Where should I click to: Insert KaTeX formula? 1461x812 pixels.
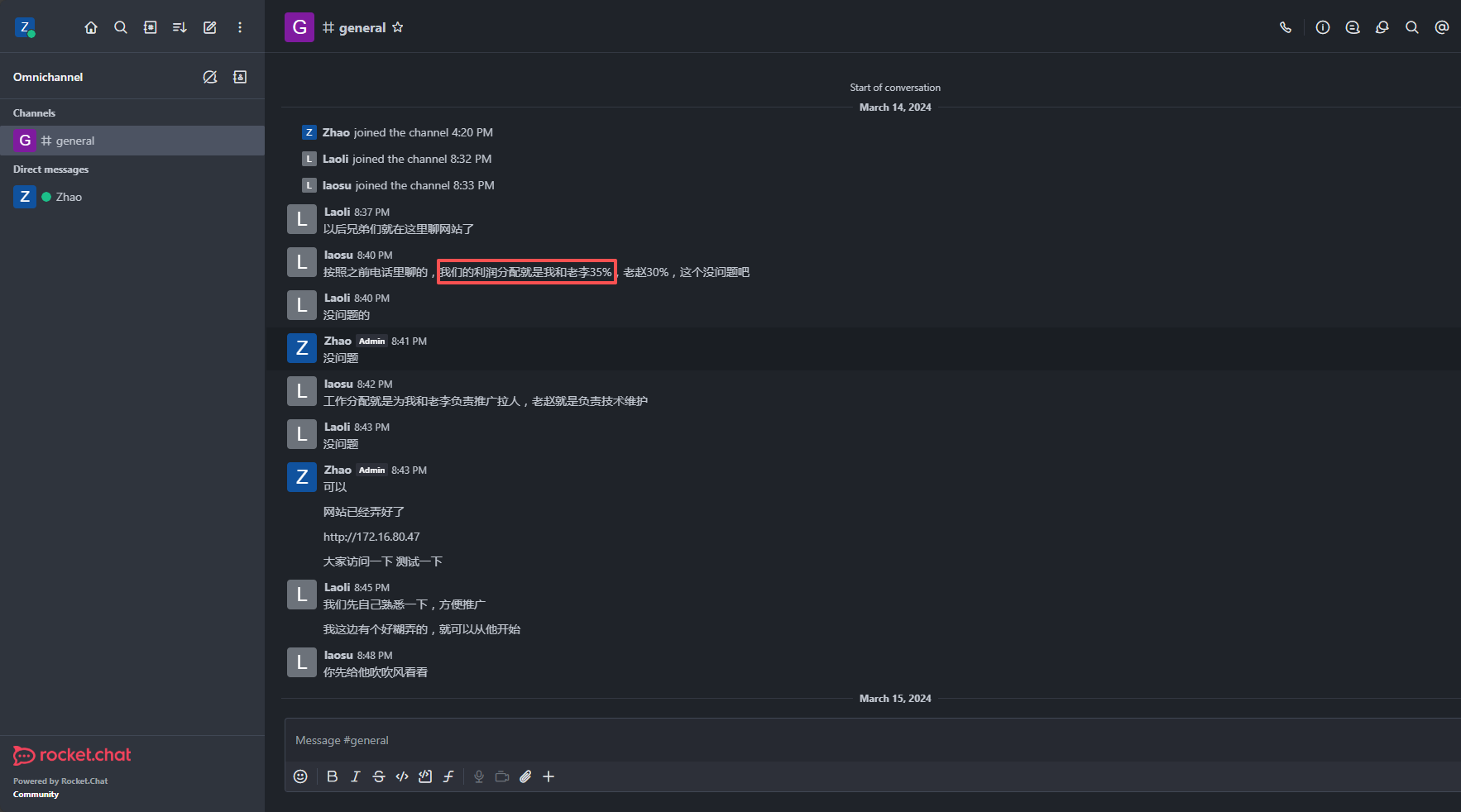(x=448, y=776)
